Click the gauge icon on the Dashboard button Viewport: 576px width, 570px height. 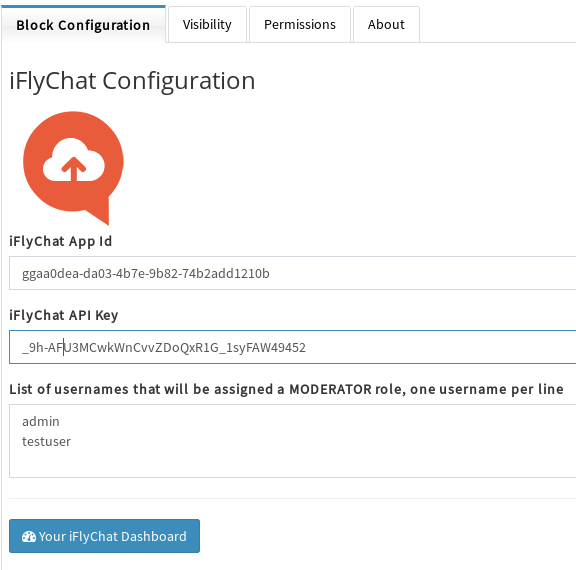click(x=29, y=537)
